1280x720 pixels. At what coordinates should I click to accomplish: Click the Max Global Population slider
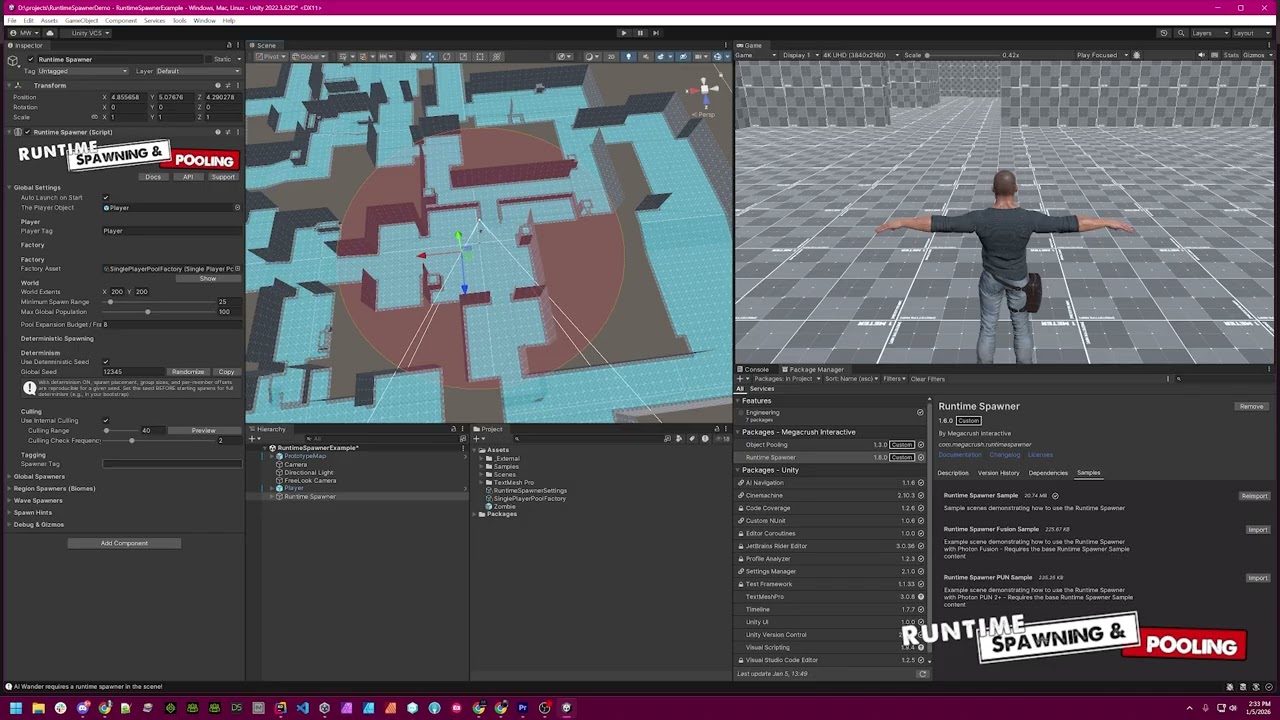click(160, 312)
